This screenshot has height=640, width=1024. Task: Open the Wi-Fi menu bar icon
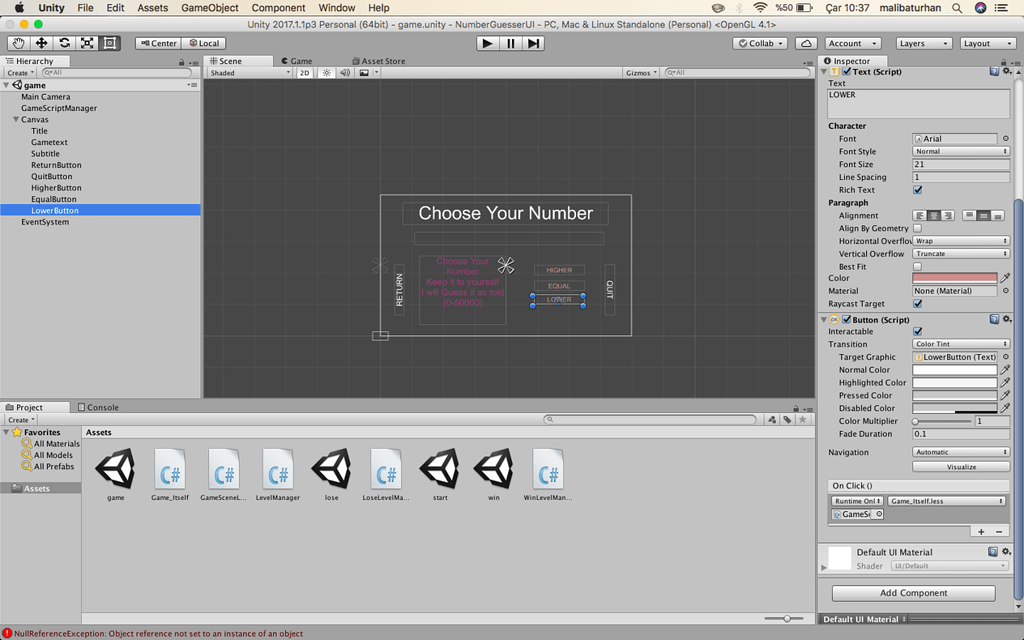click(x=760, y=8)
